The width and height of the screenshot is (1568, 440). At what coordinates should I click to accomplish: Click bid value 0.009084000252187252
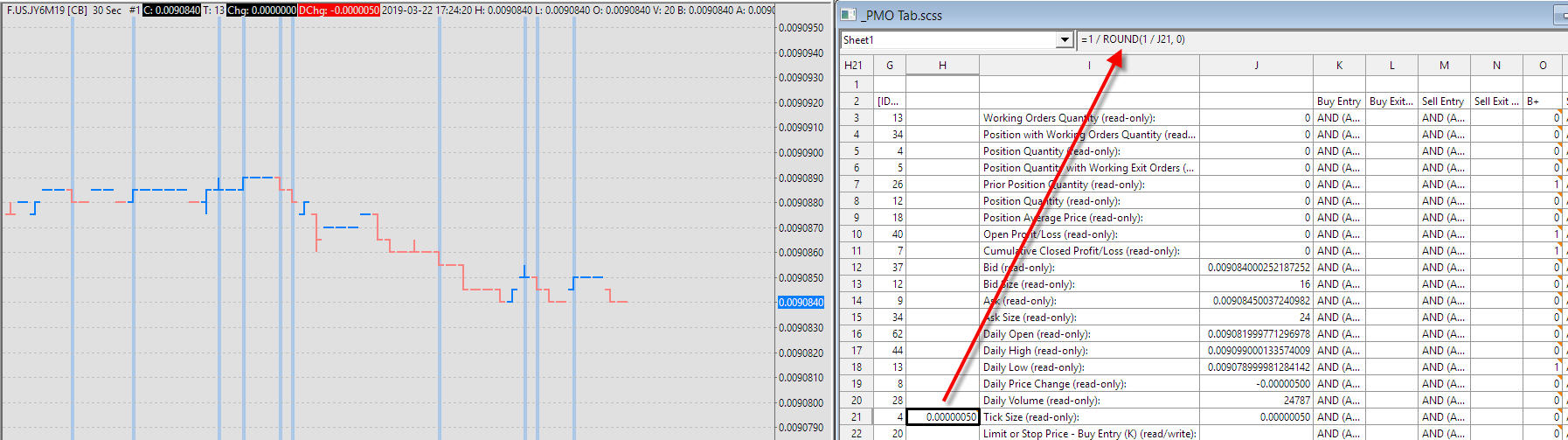[1256, 268]
